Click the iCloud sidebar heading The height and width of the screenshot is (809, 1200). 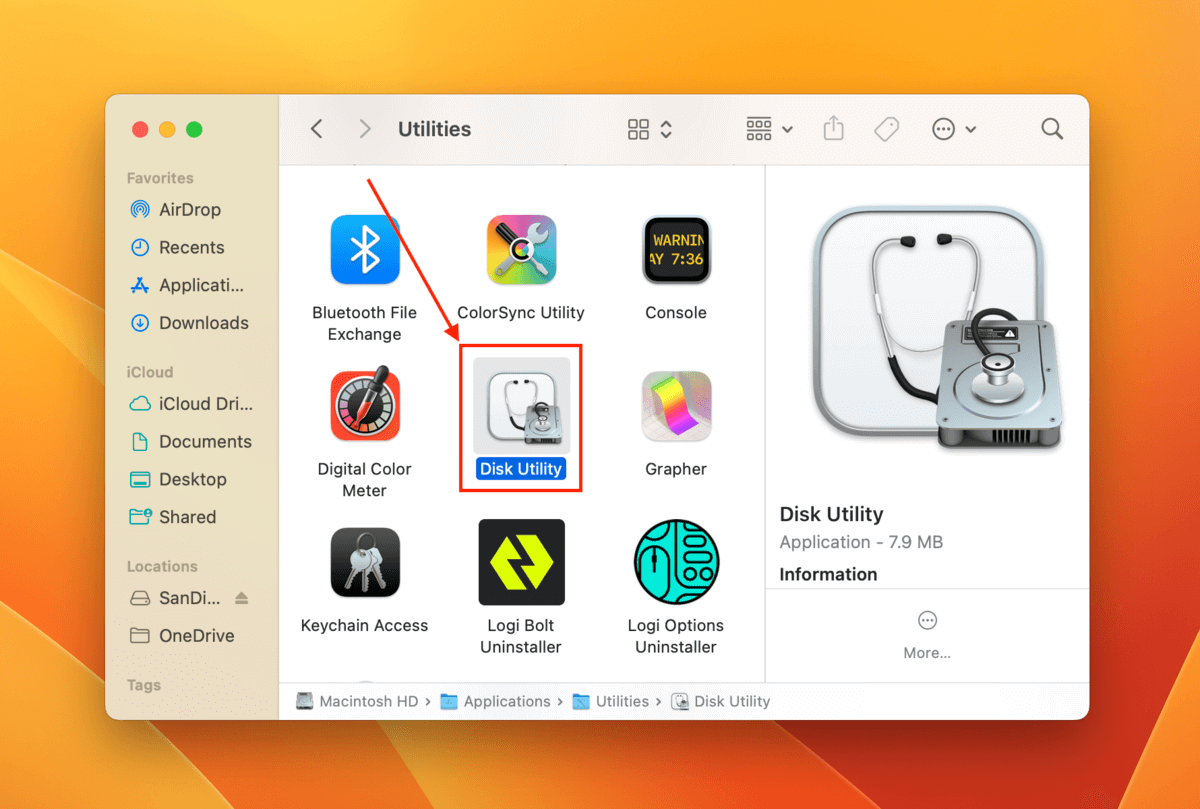150,372
